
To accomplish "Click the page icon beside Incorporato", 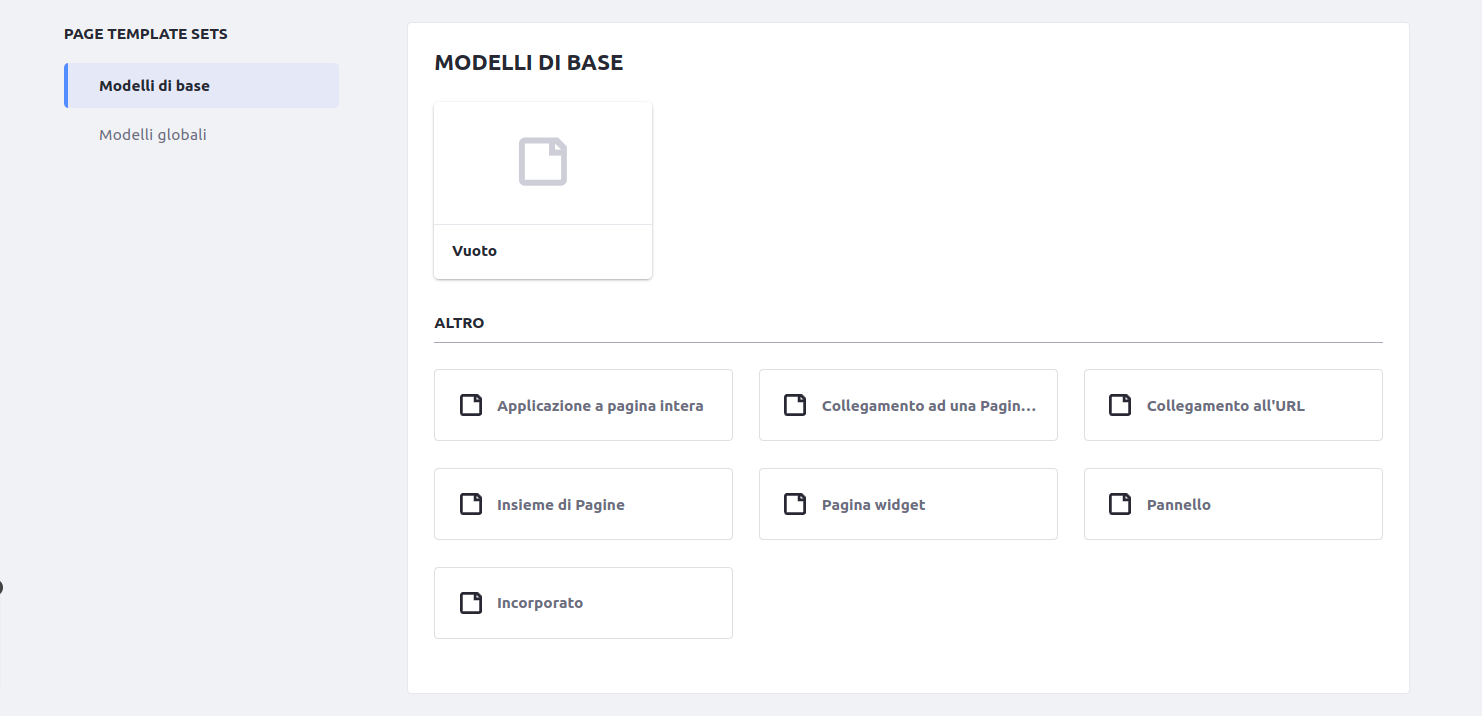I will coord(470,602).
